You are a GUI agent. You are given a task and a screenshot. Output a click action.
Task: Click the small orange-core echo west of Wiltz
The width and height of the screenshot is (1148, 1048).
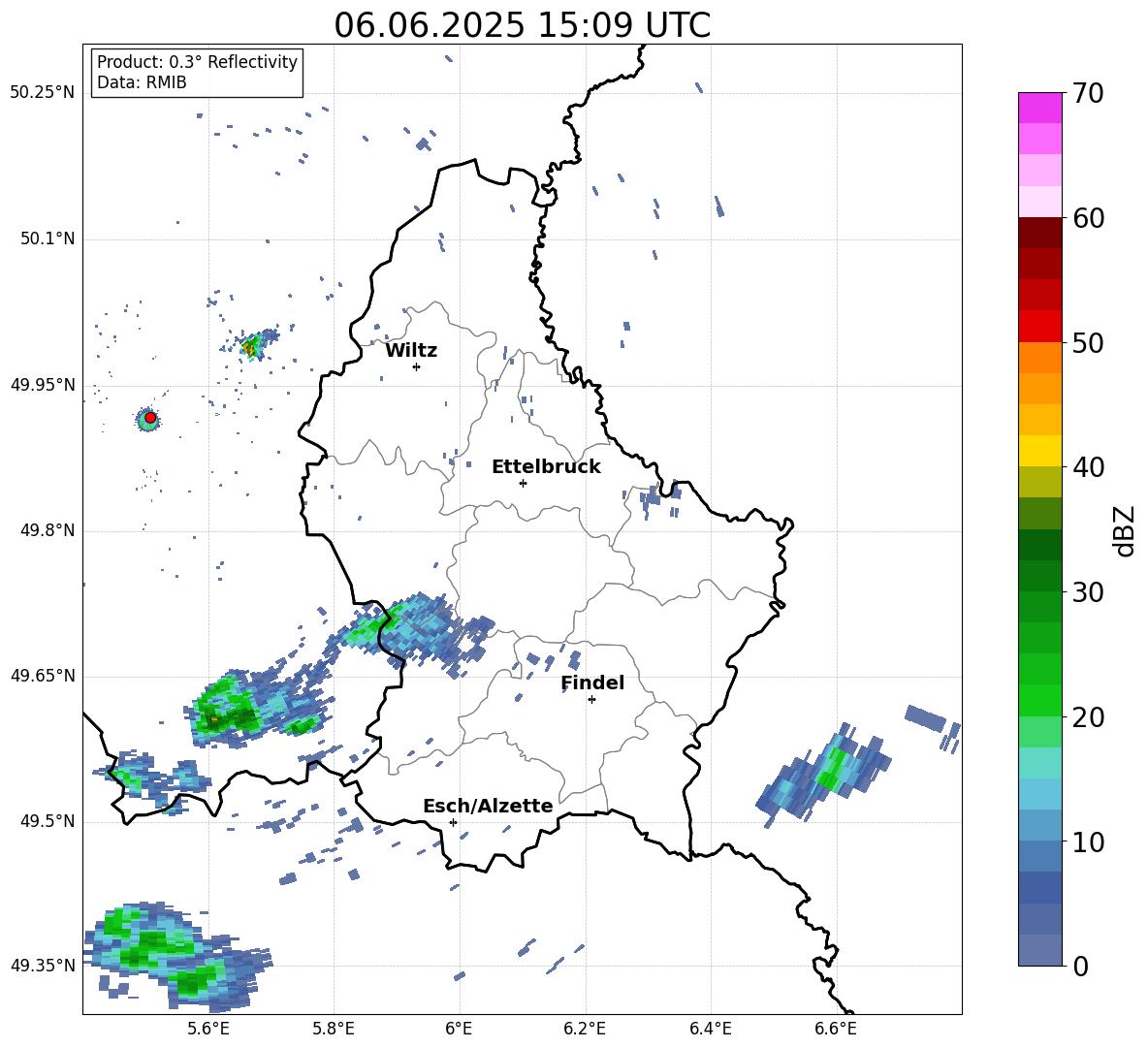coord(252,345)
